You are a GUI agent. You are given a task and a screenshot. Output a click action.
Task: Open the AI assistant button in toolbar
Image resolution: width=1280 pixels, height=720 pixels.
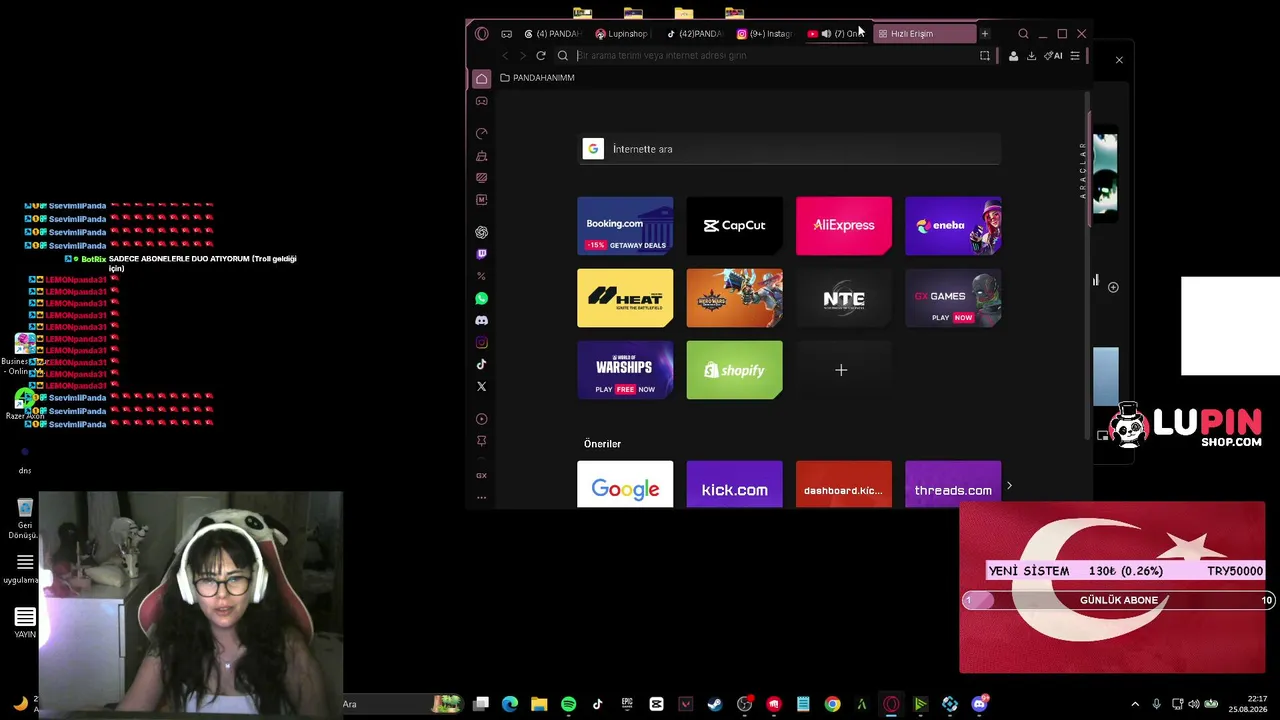point(1053,56)
